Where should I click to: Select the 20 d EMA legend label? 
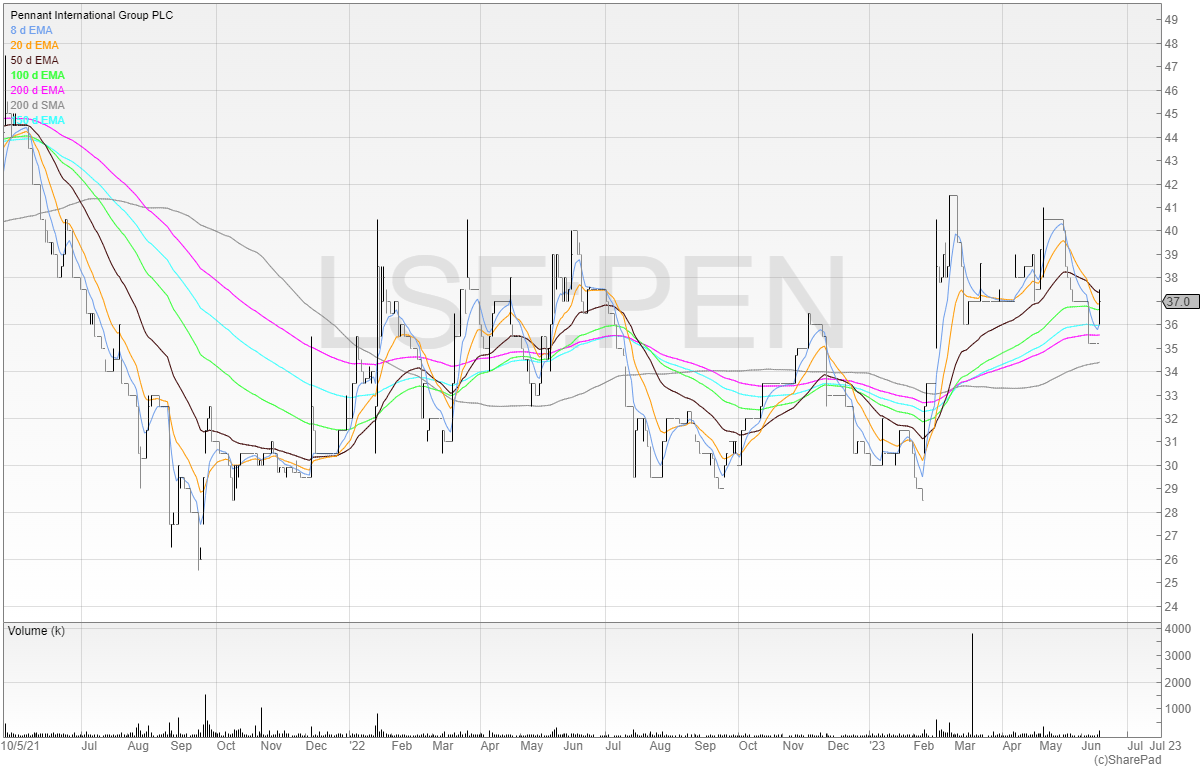click(35, 45)
